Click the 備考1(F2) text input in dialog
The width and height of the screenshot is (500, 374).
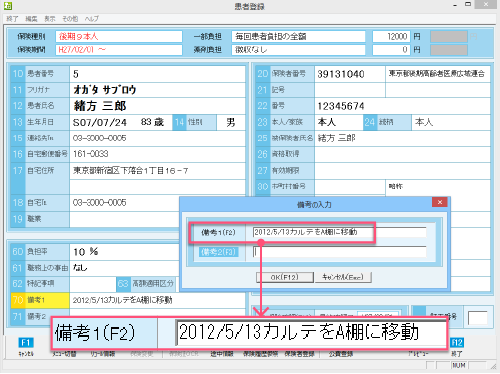(x=339, y=232)
